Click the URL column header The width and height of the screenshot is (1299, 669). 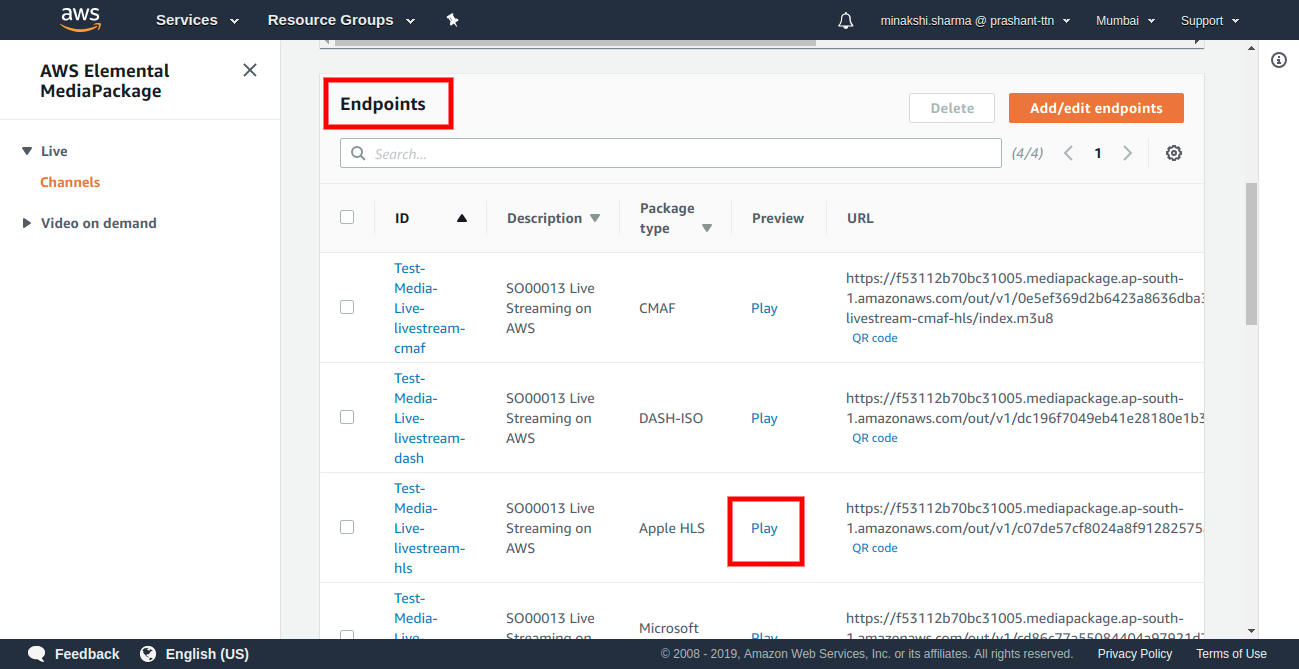(x=860, y=218)
